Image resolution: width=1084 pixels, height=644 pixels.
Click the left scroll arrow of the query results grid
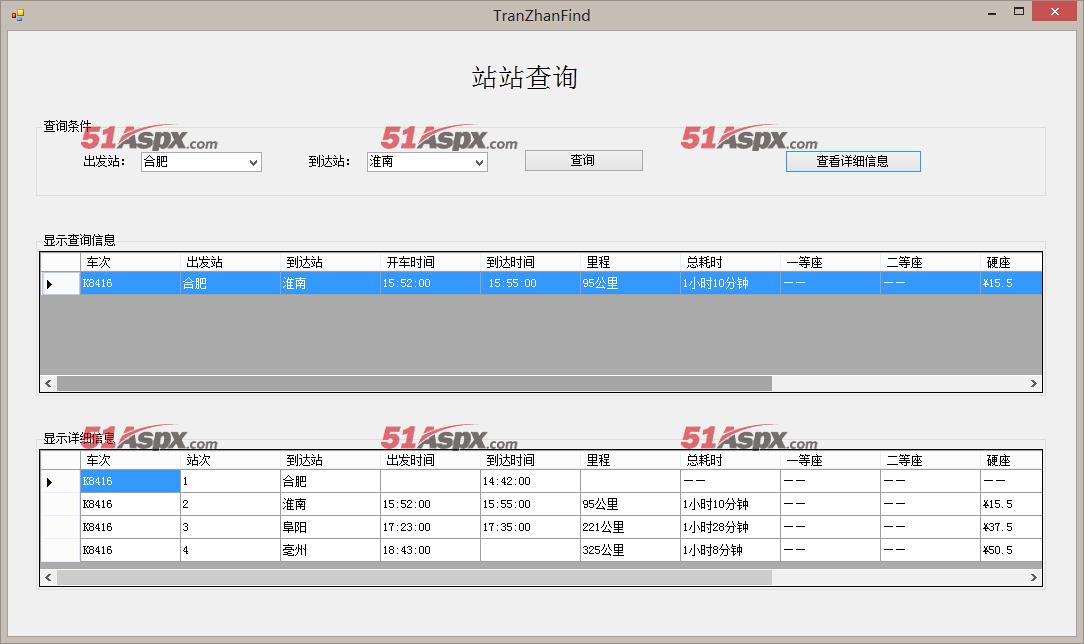coord(48,383)
